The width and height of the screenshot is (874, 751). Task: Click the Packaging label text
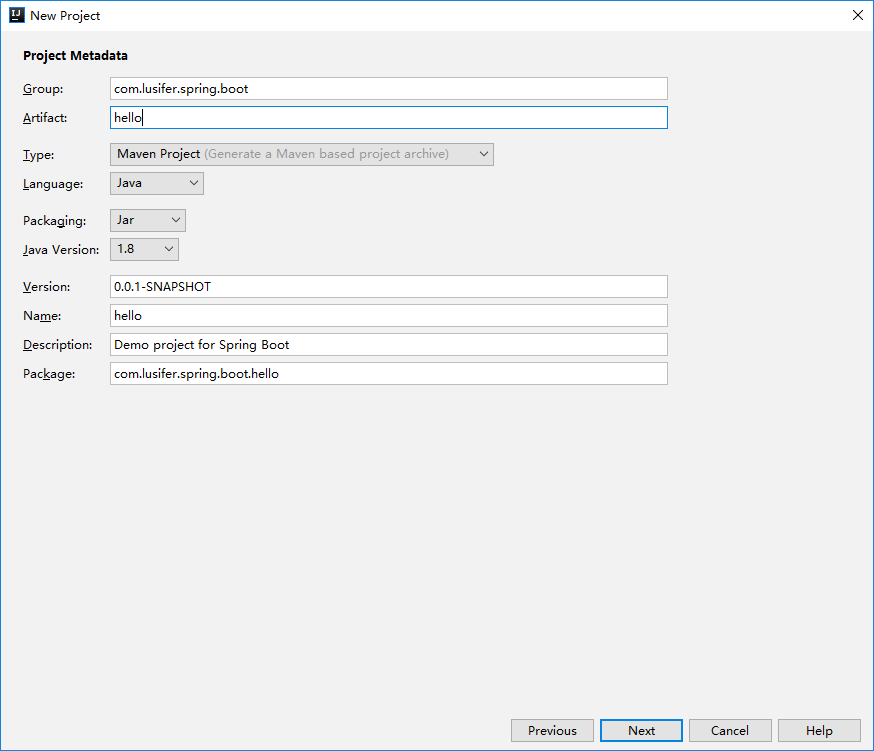[55, 221]
